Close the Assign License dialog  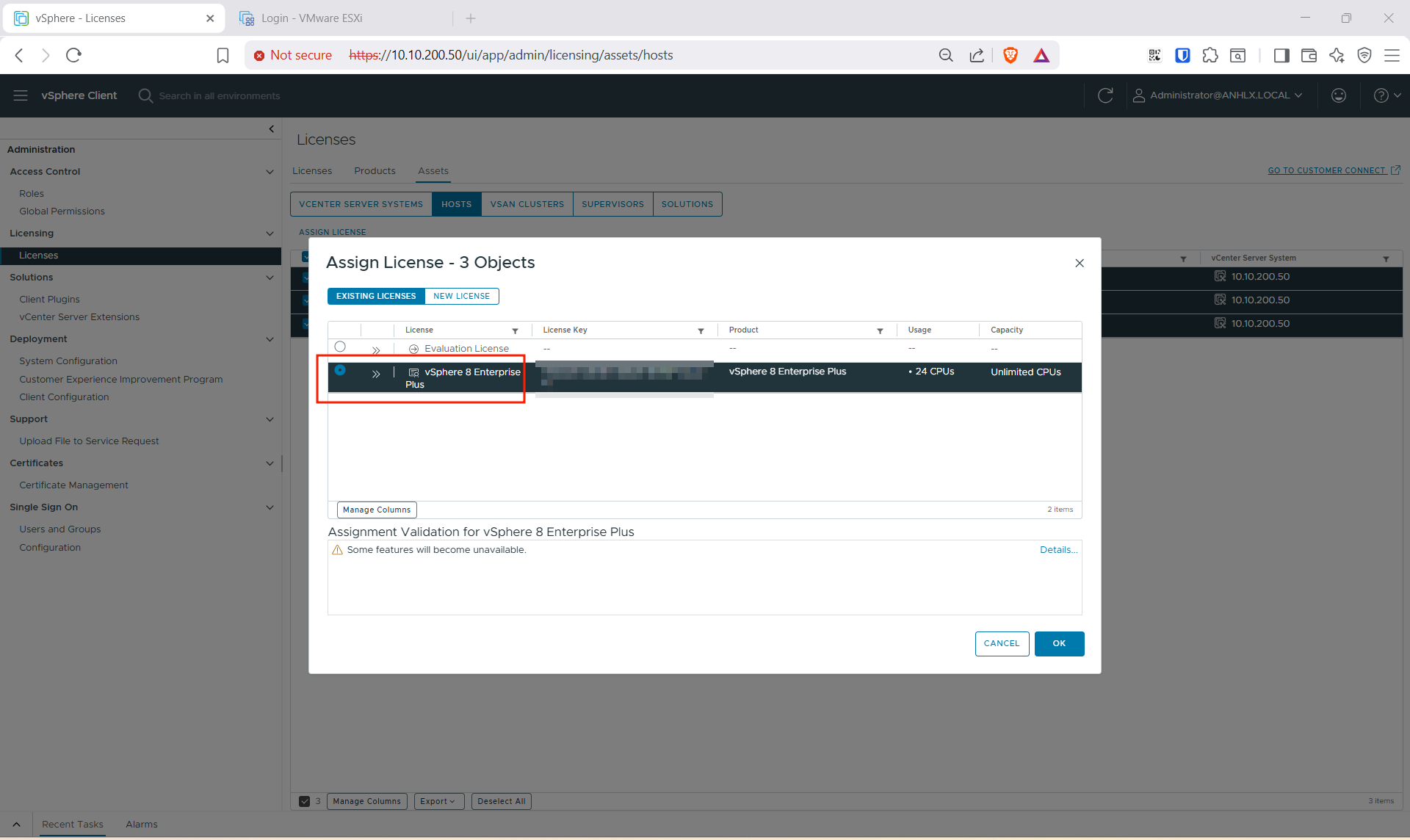[1080, 263]
